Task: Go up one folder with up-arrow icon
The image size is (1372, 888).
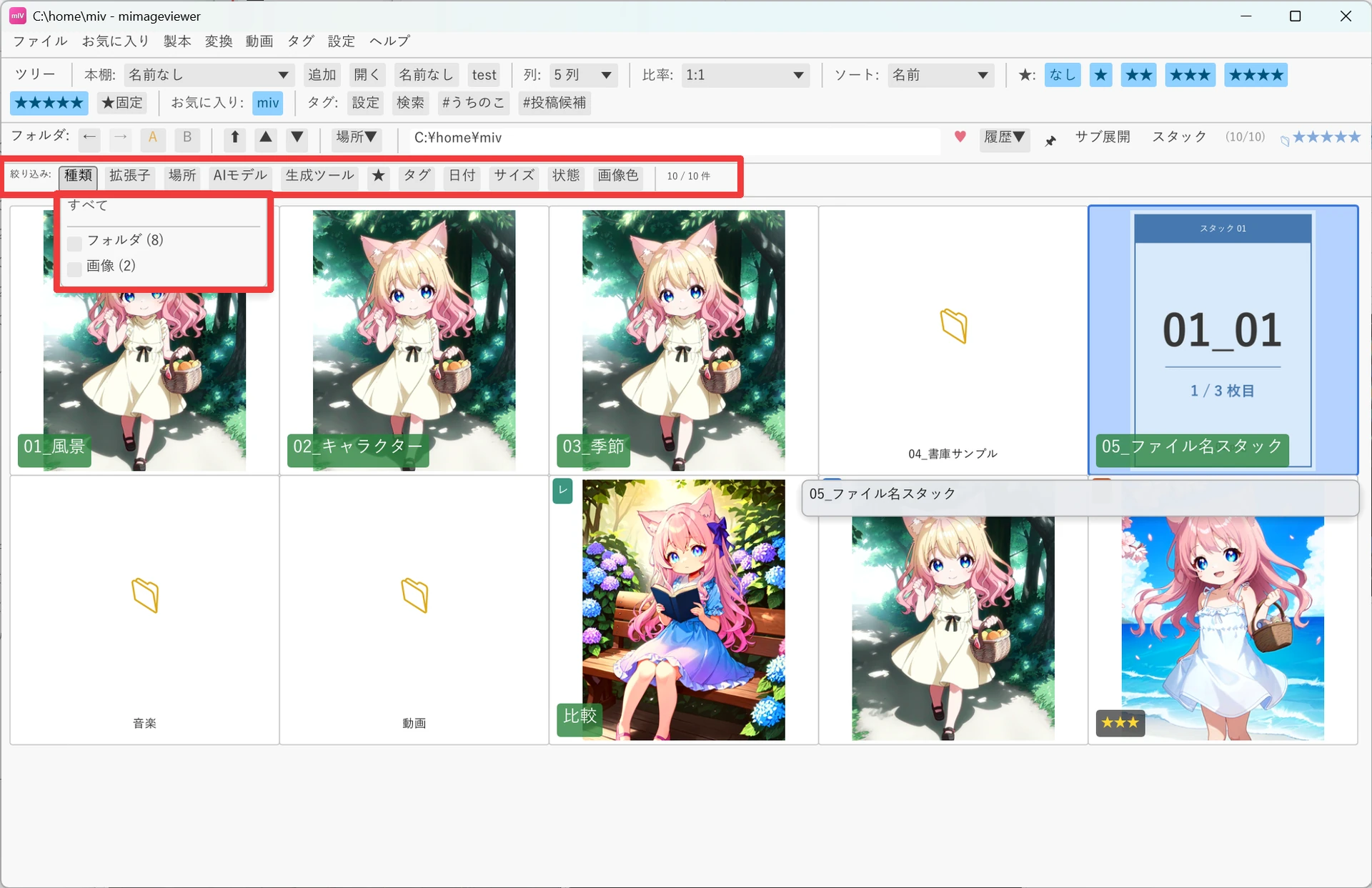Action: [234, 137]
